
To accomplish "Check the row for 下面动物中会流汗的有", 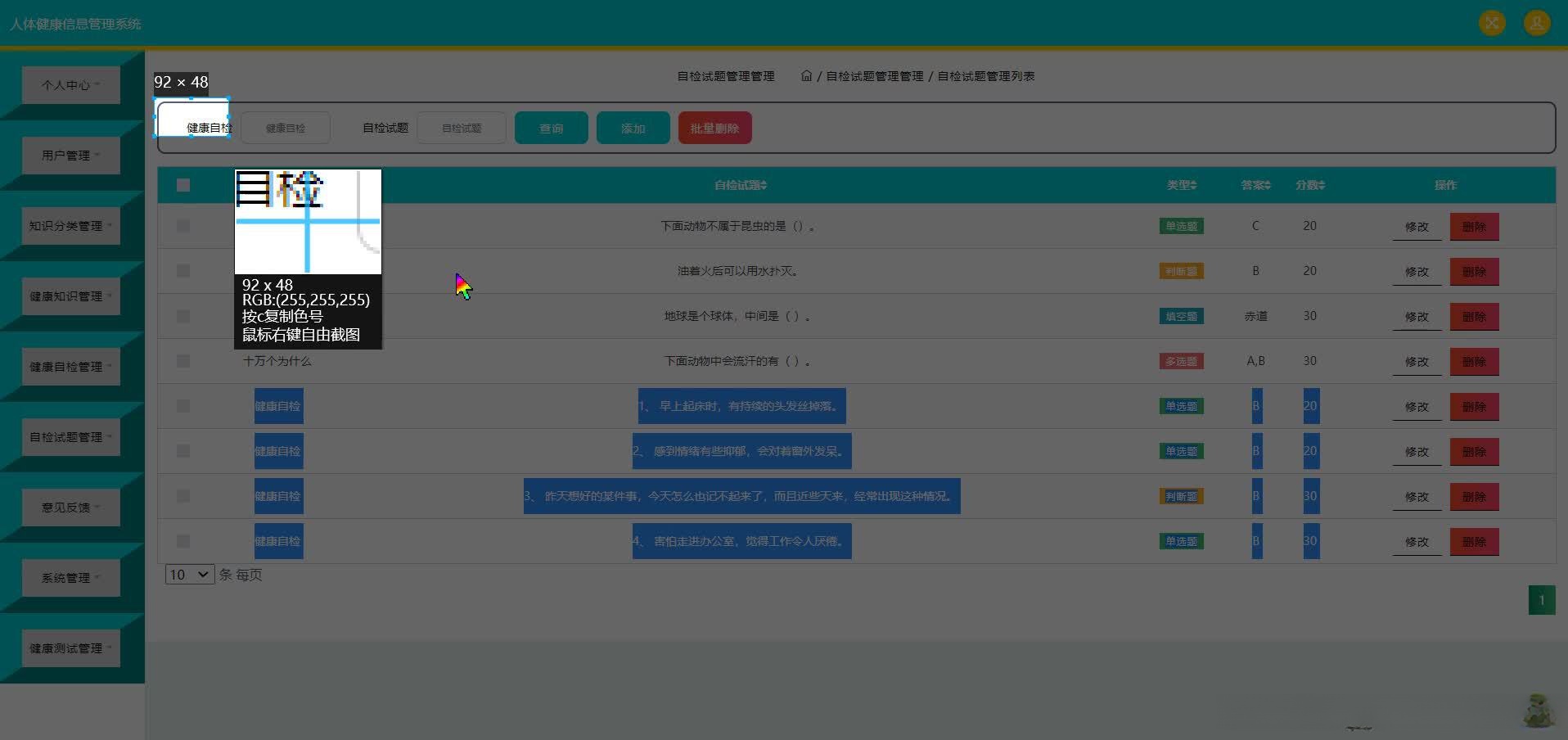I will click(x=183, y=361).
